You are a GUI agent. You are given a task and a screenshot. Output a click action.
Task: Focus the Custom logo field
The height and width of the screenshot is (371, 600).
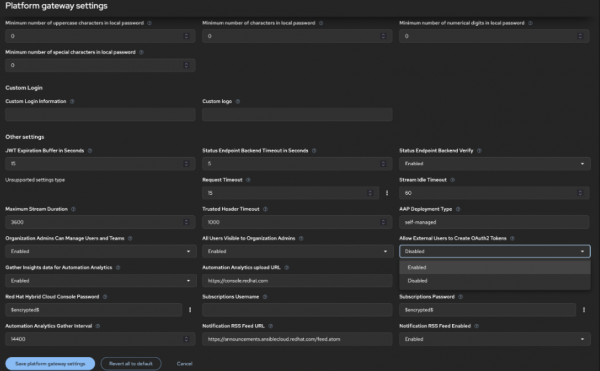(297, 114)
